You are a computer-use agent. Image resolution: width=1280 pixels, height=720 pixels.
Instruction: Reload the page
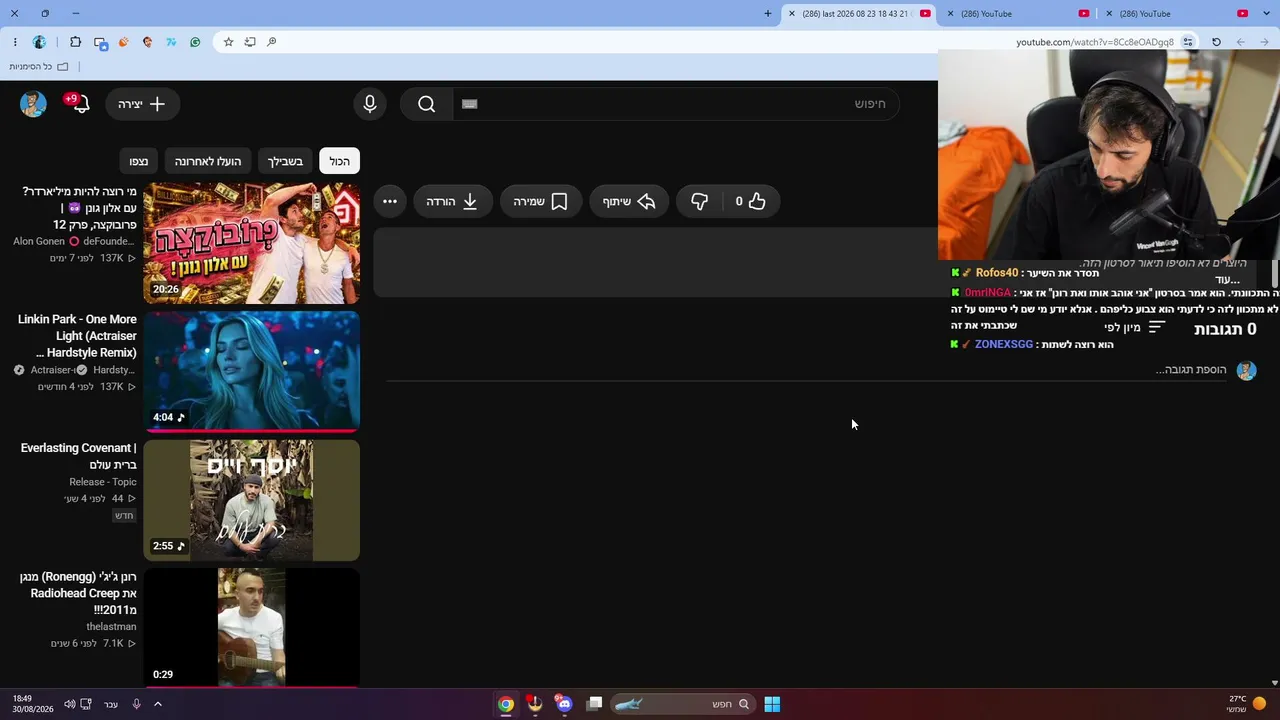1216,42
